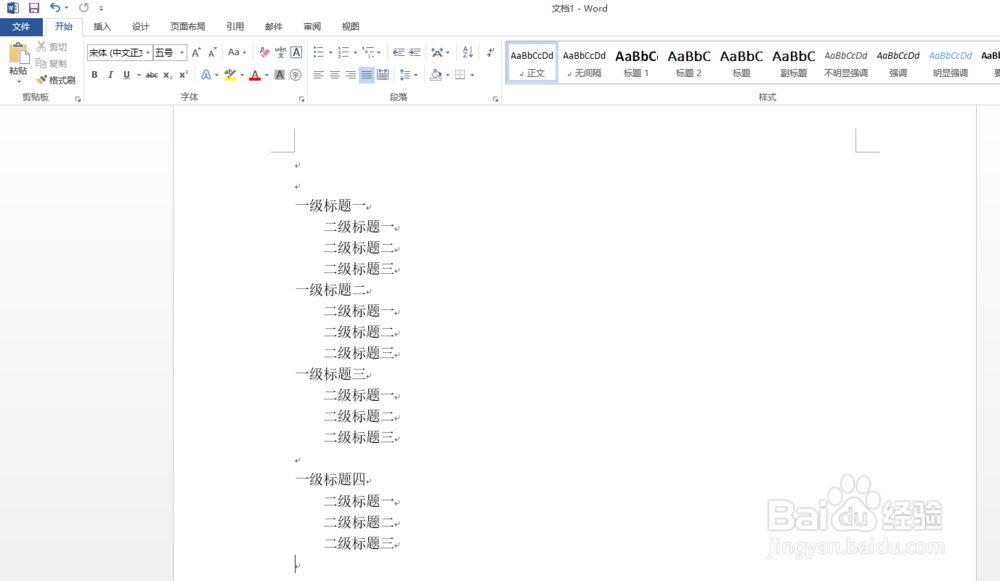1000x581 pixels.
Task: Apply red font color
Action: 254,75
